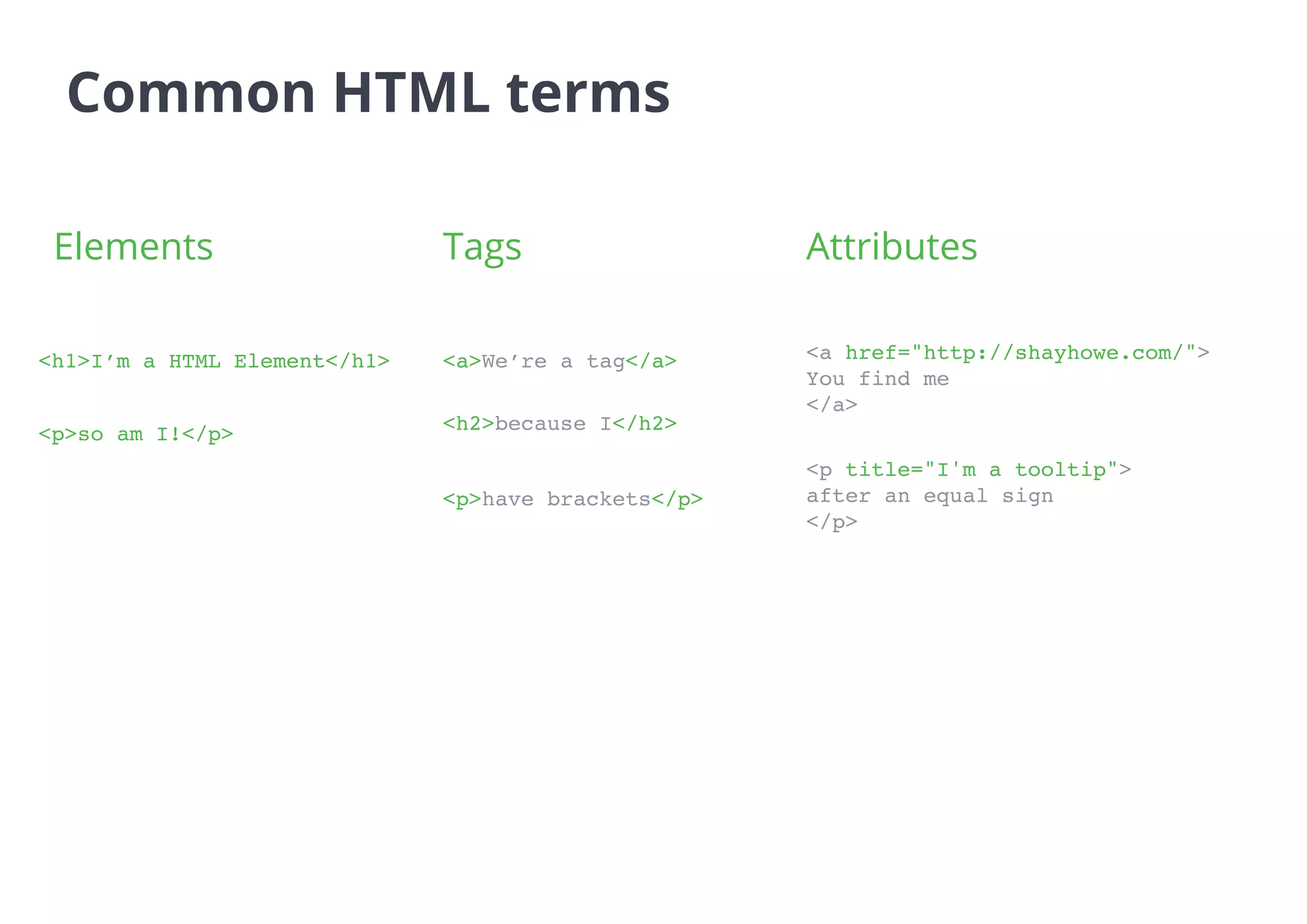1307x924 pixels.
Task: Click the word 'terms' in the title
Action: click(588, 94)
